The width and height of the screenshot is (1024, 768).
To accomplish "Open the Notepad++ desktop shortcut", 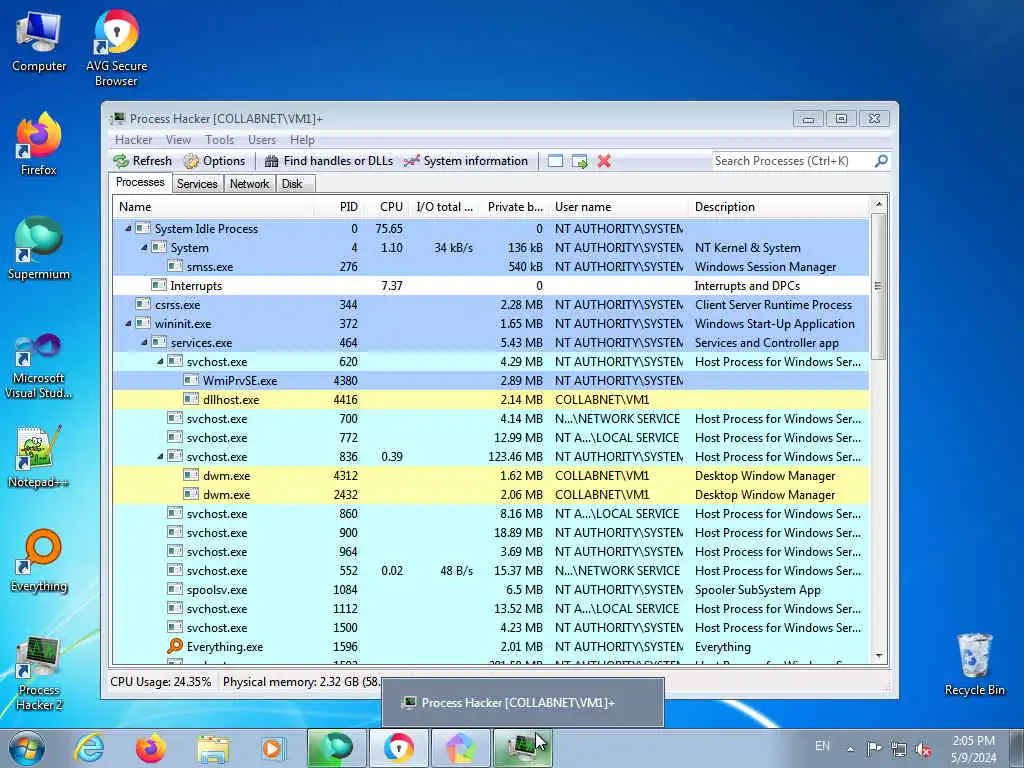I will coord(39,456).
